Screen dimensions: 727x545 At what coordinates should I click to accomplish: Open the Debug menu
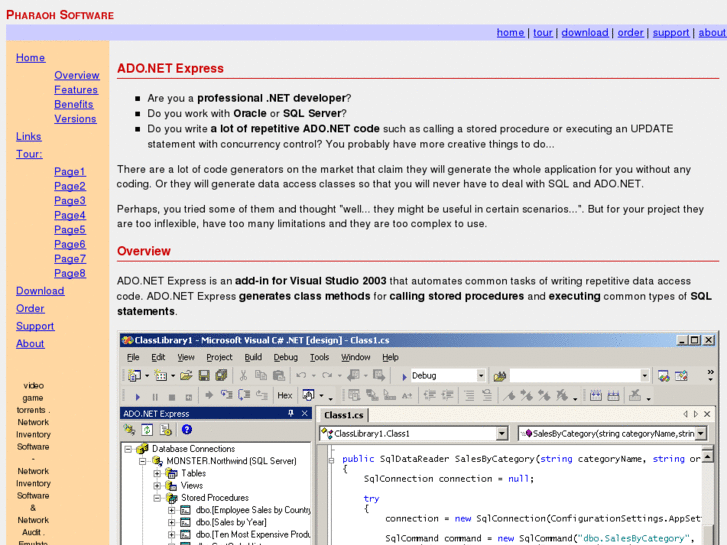[286, 357]
